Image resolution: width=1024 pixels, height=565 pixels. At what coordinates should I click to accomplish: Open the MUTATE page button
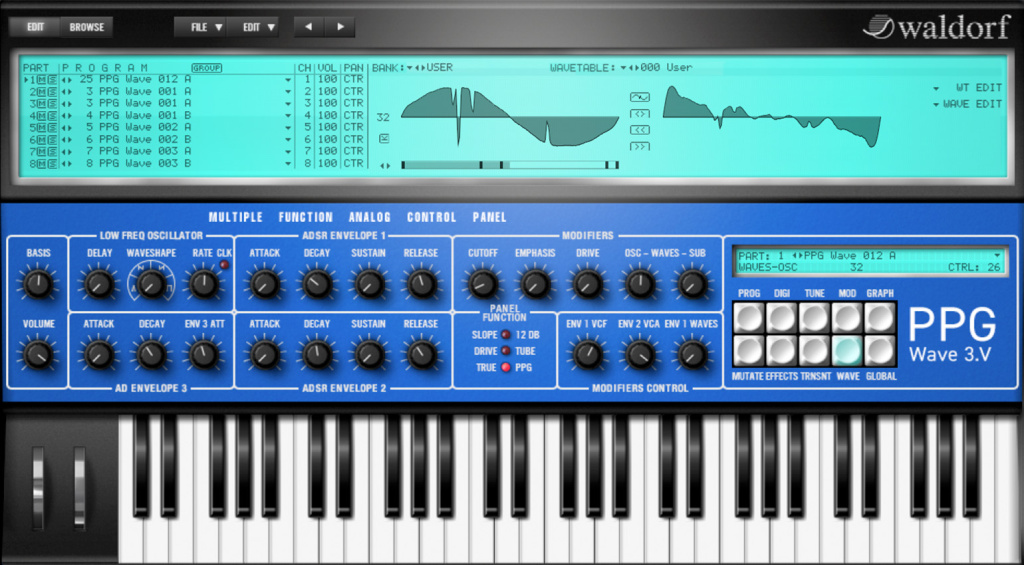point(748,350)
